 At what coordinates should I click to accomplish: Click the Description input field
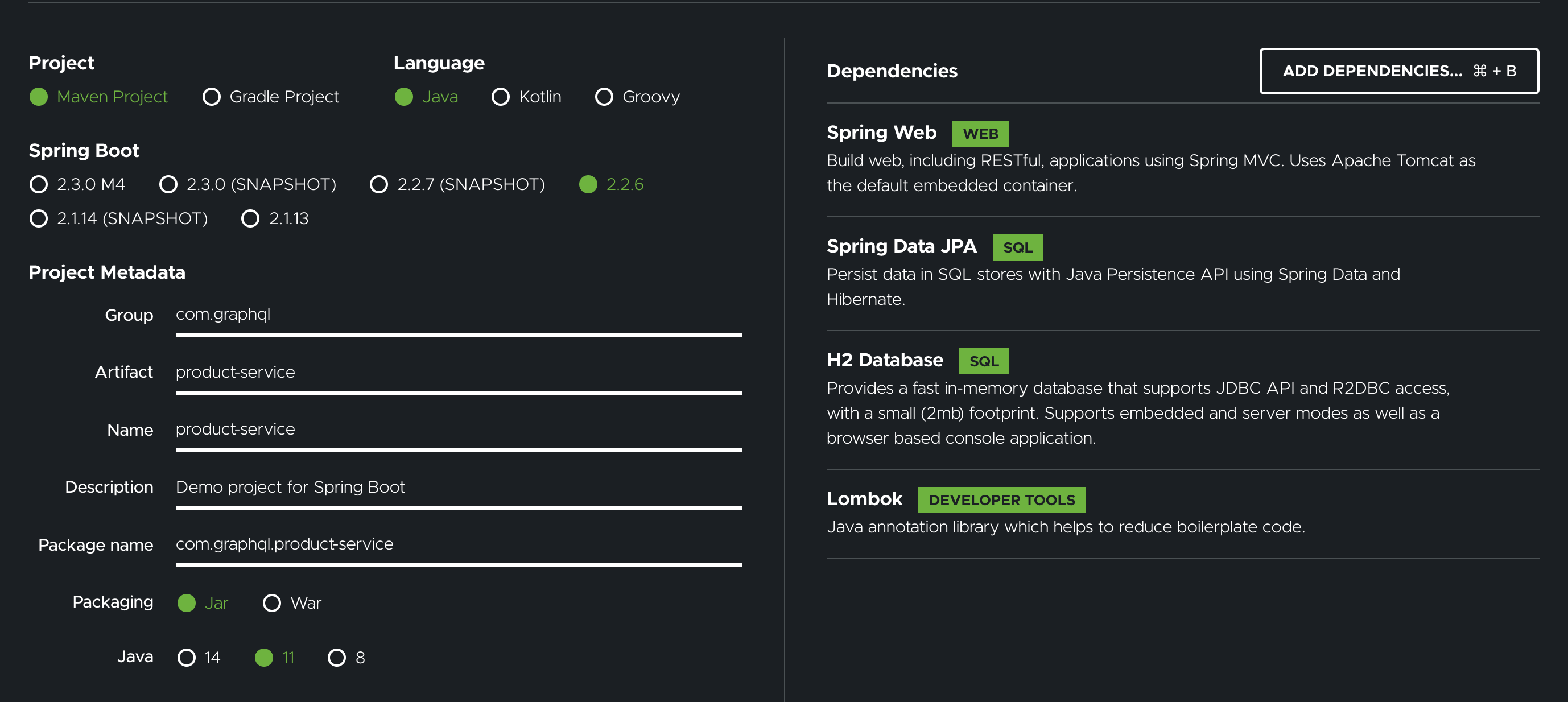(x=459, y=492)
